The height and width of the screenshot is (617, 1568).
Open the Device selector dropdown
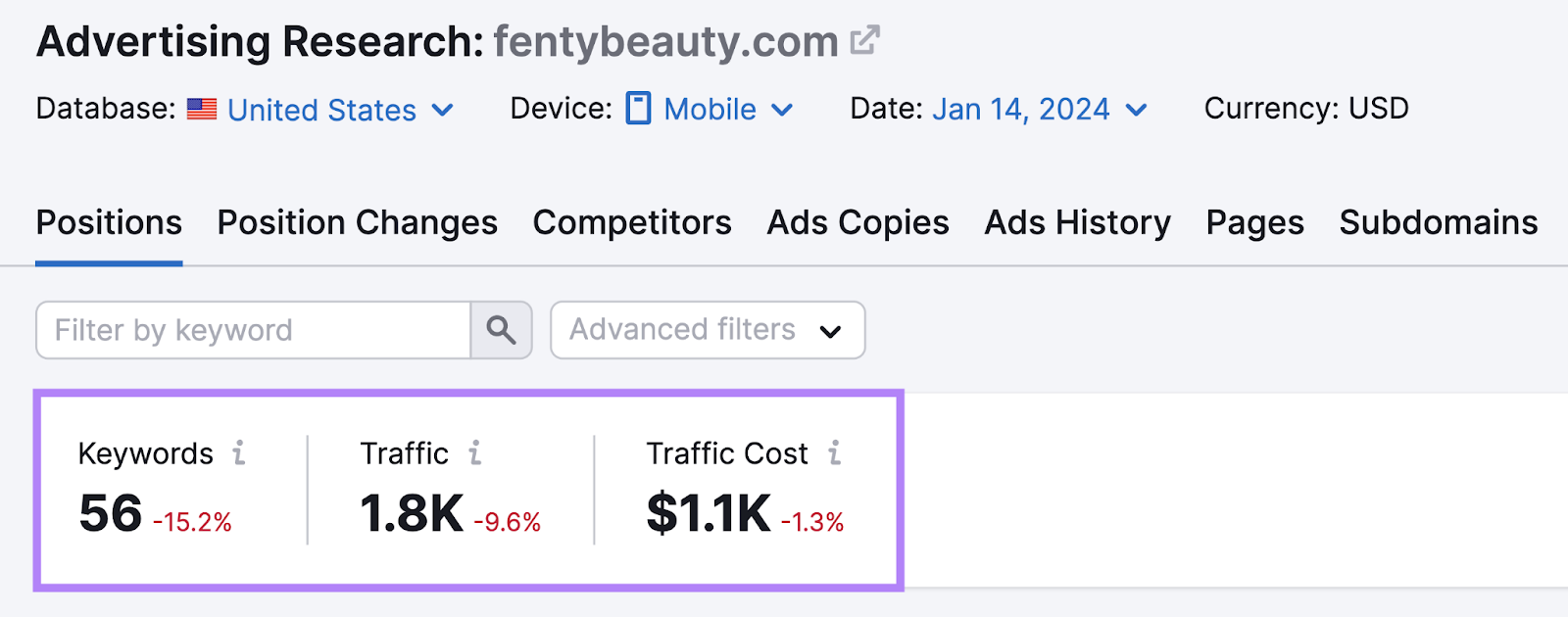pos(781,110)
